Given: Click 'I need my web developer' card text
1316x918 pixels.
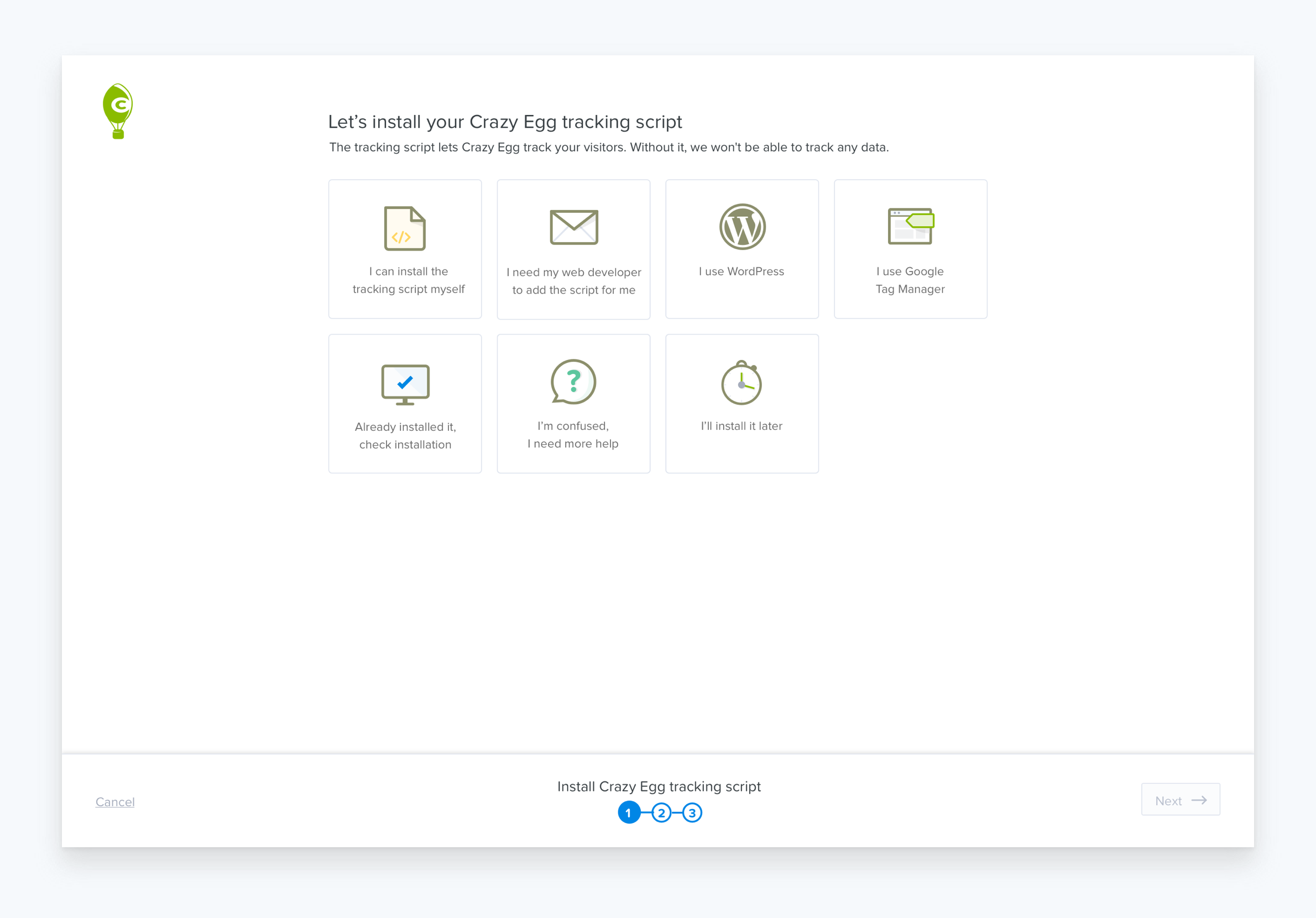Looking at the screenshot, I should [x=574, y=281].
